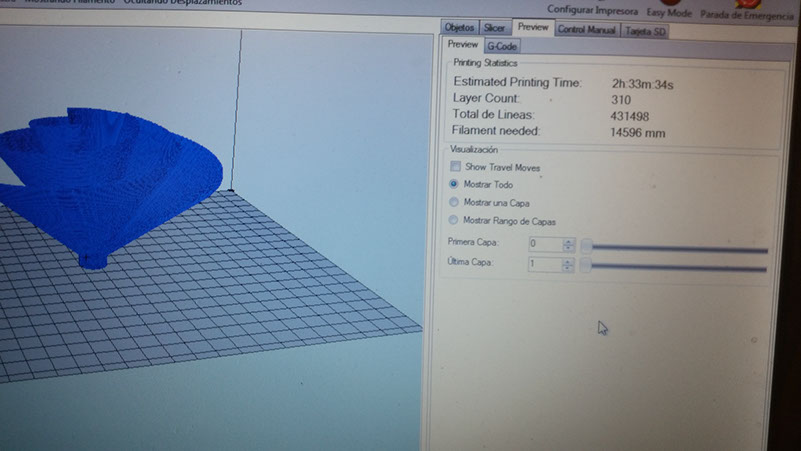Click the Última Capa slider handle
The height and width of the screenshot is (451, 801).
(586, 265)
